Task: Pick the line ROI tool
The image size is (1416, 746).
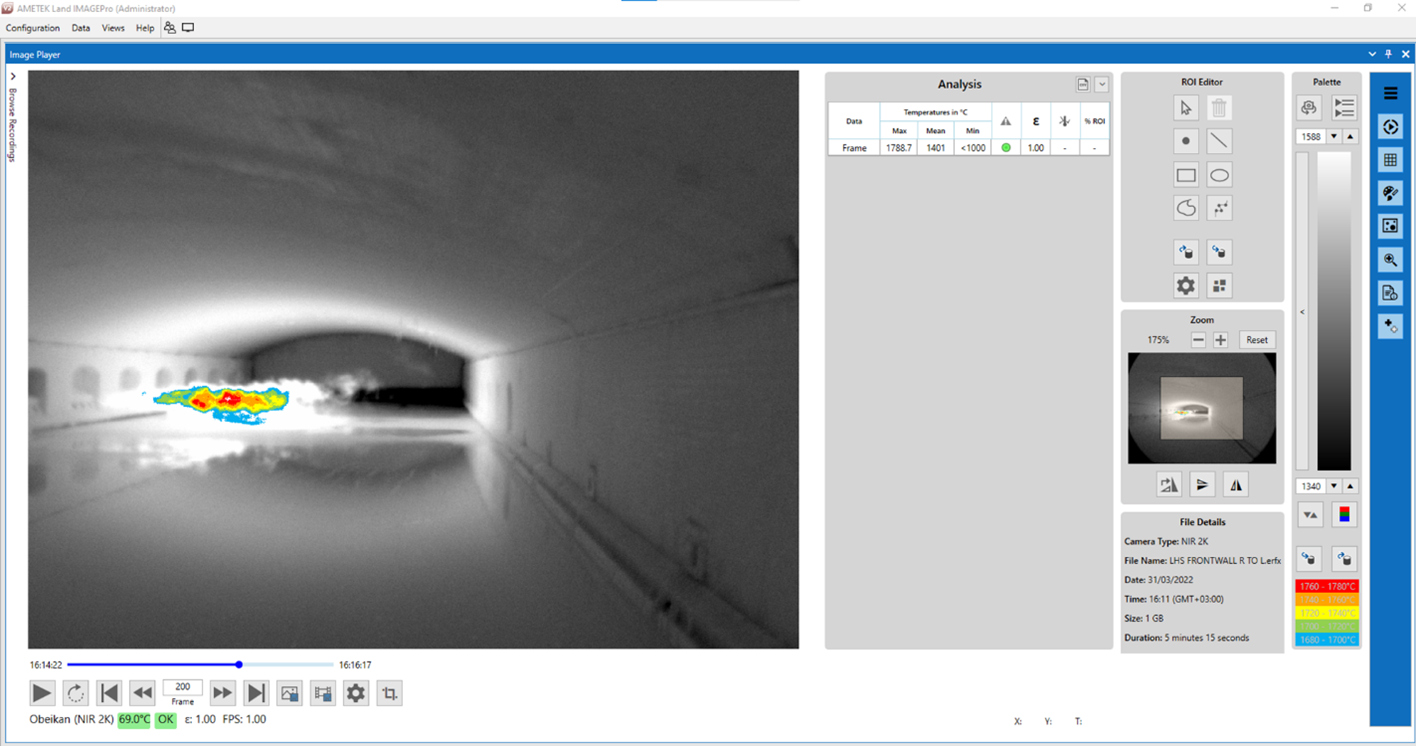Action: click(1219, 141)
